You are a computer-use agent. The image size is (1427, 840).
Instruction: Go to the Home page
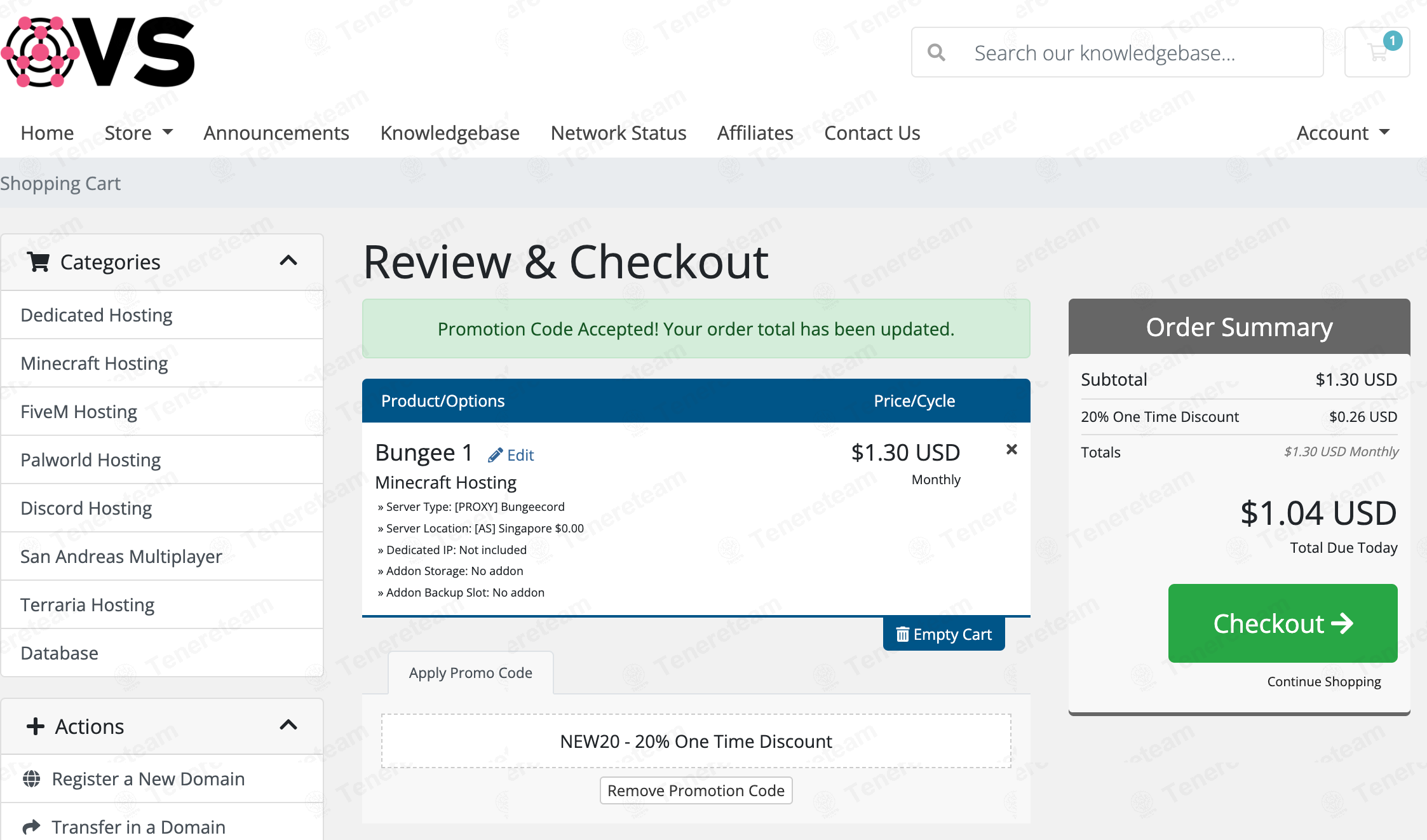[47, 133]
